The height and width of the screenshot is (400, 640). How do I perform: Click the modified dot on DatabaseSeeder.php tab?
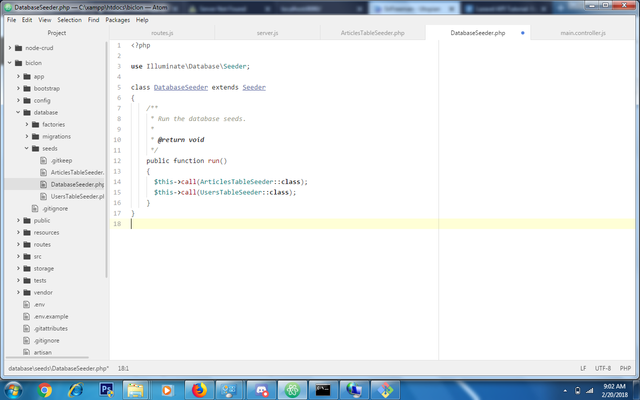point(522,33)
